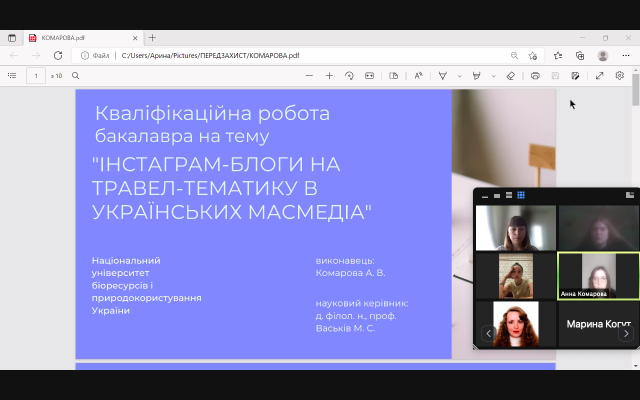
Task: Click the page number input field
Action: [36, 75]
